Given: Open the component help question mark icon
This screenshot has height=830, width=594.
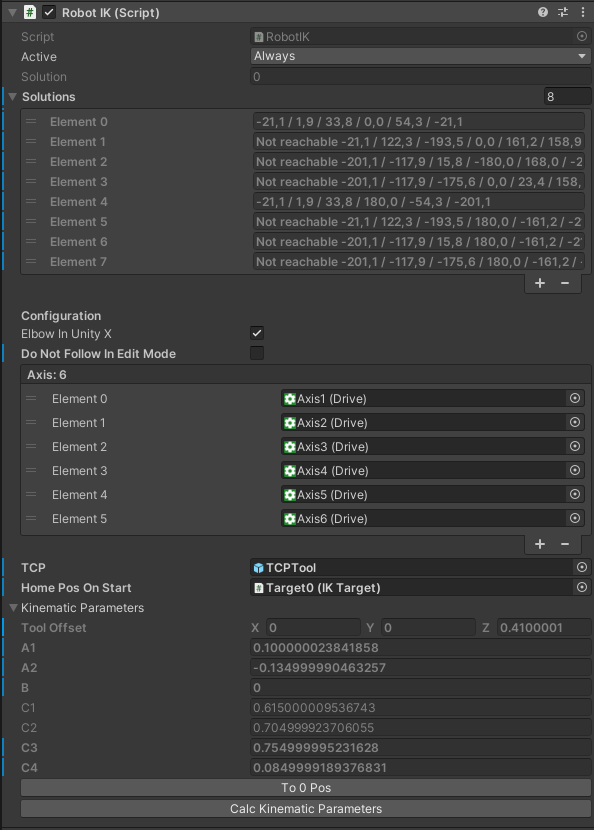Looking at the screenshot, I should point(541,12).
